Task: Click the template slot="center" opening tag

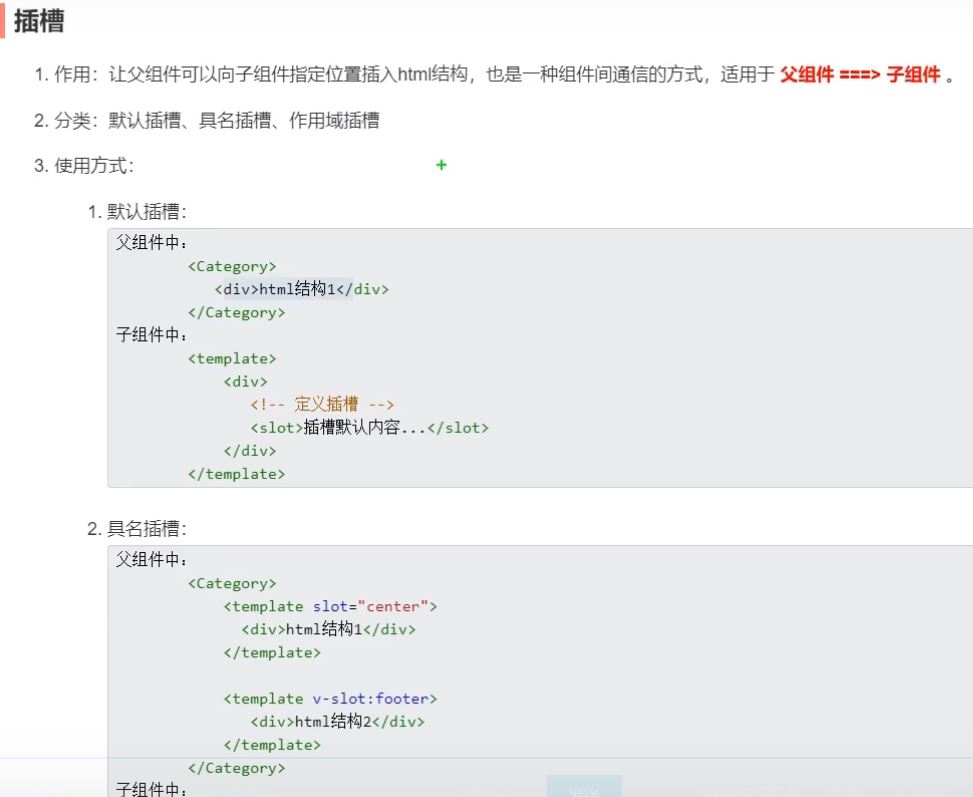Action: point(330,606)
